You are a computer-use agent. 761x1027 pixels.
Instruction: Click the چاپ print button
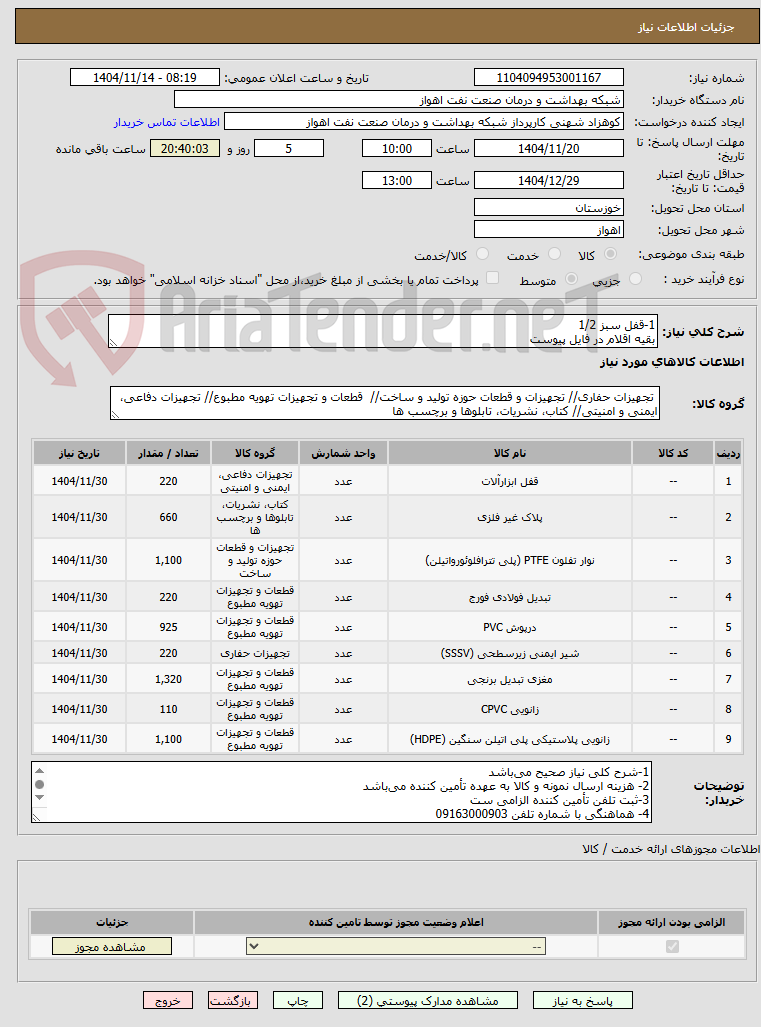pyautogui.click(x=297, y=1000)
